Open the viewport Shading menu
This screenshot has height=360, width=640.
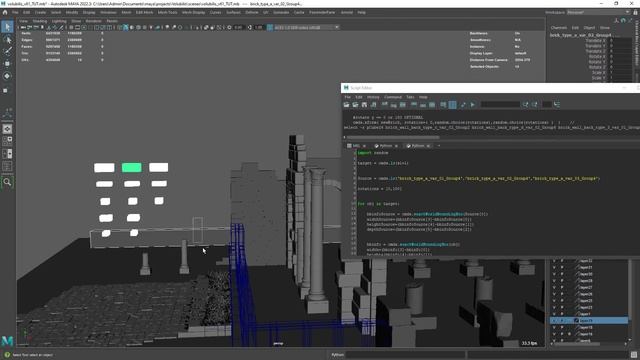point(40,21)
